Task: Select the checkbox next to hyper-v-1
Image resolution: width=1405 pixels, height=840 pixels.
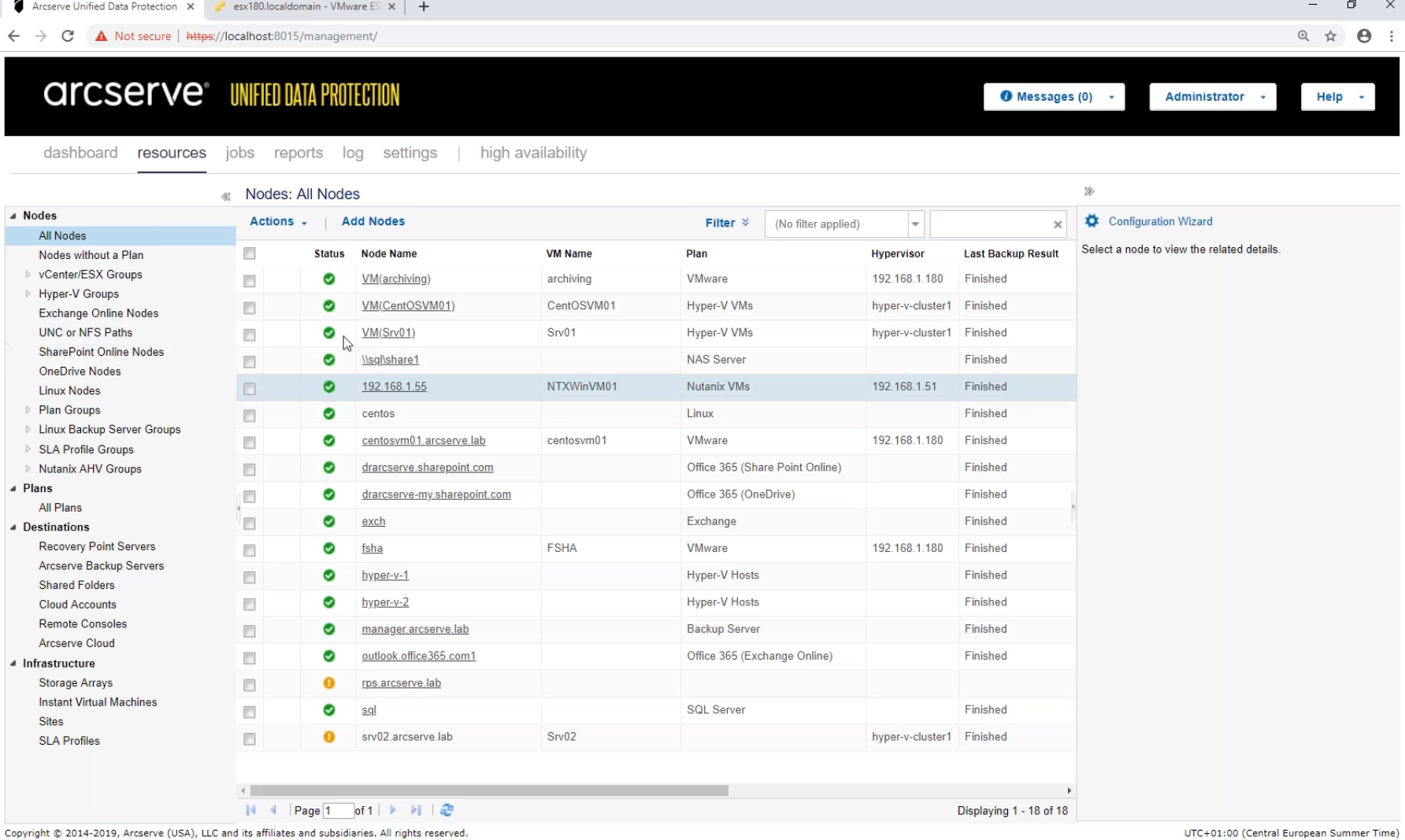Action: pos(250,577)
